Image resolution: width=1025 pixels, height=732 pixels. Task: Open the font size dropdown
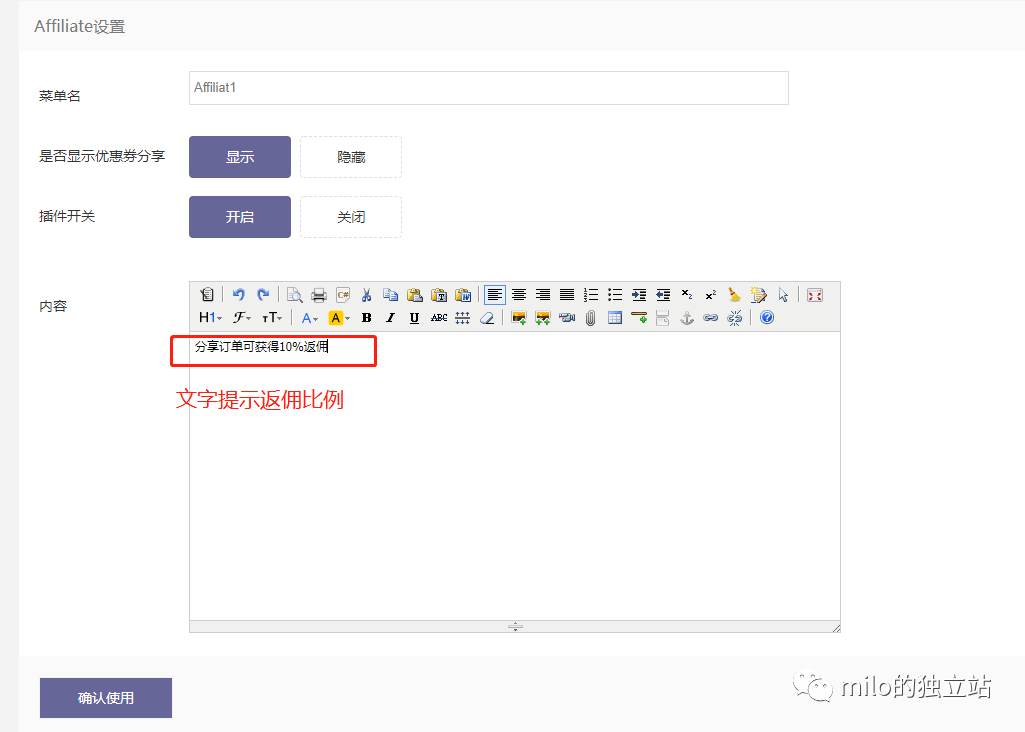(x=272, y=318)
